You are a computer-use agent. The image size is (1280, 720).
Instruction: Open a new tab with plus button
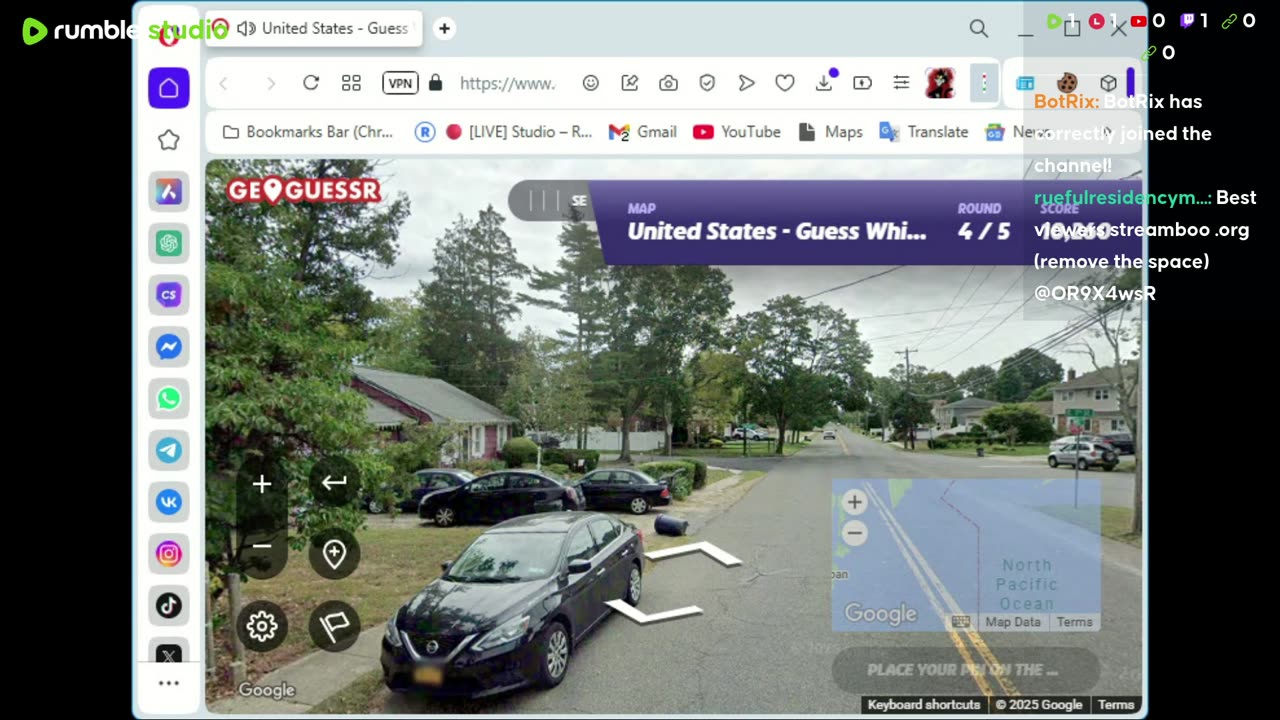coord(445,28)
